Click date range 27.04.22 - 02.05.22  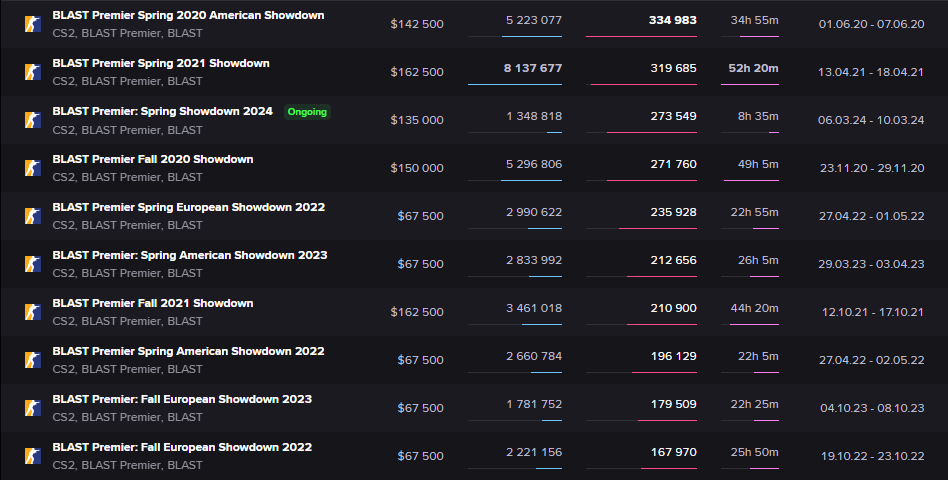coord(871,360)
